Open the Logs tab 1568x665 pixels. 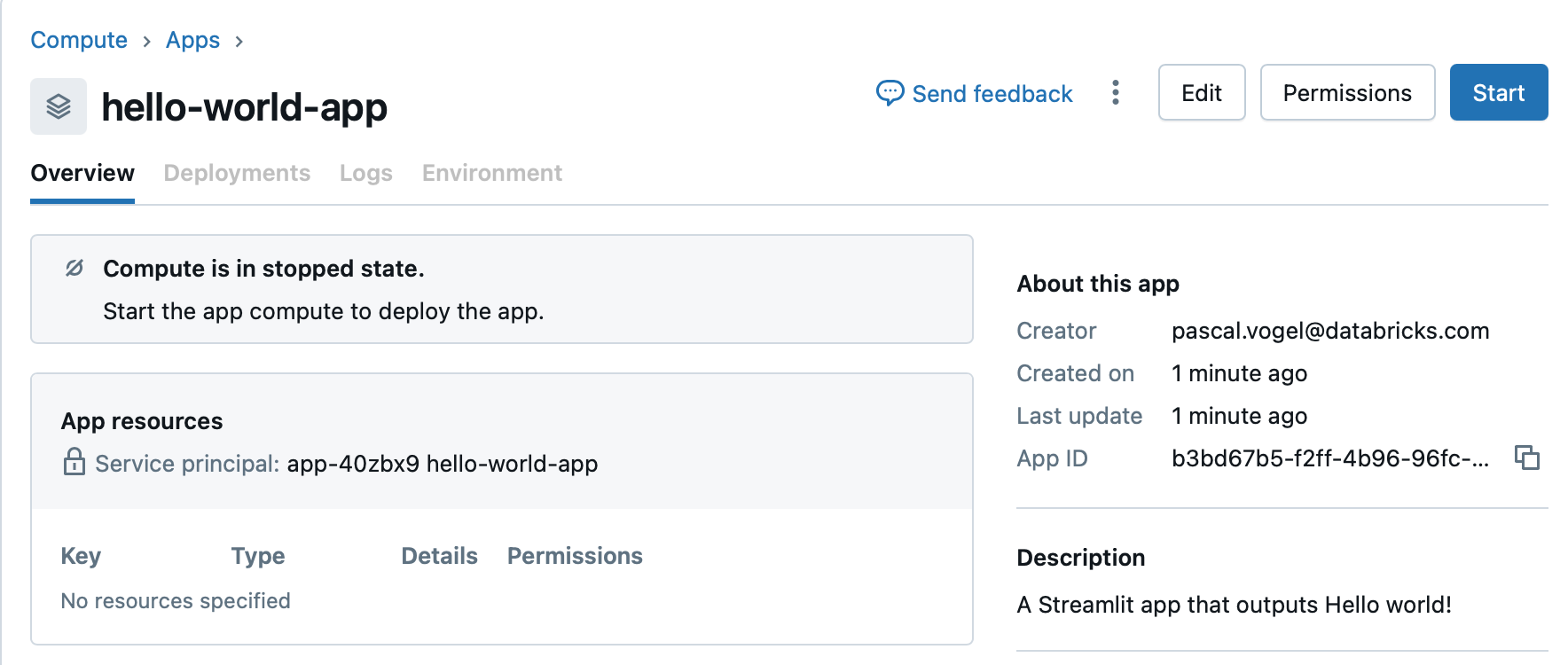pos(366,173)
